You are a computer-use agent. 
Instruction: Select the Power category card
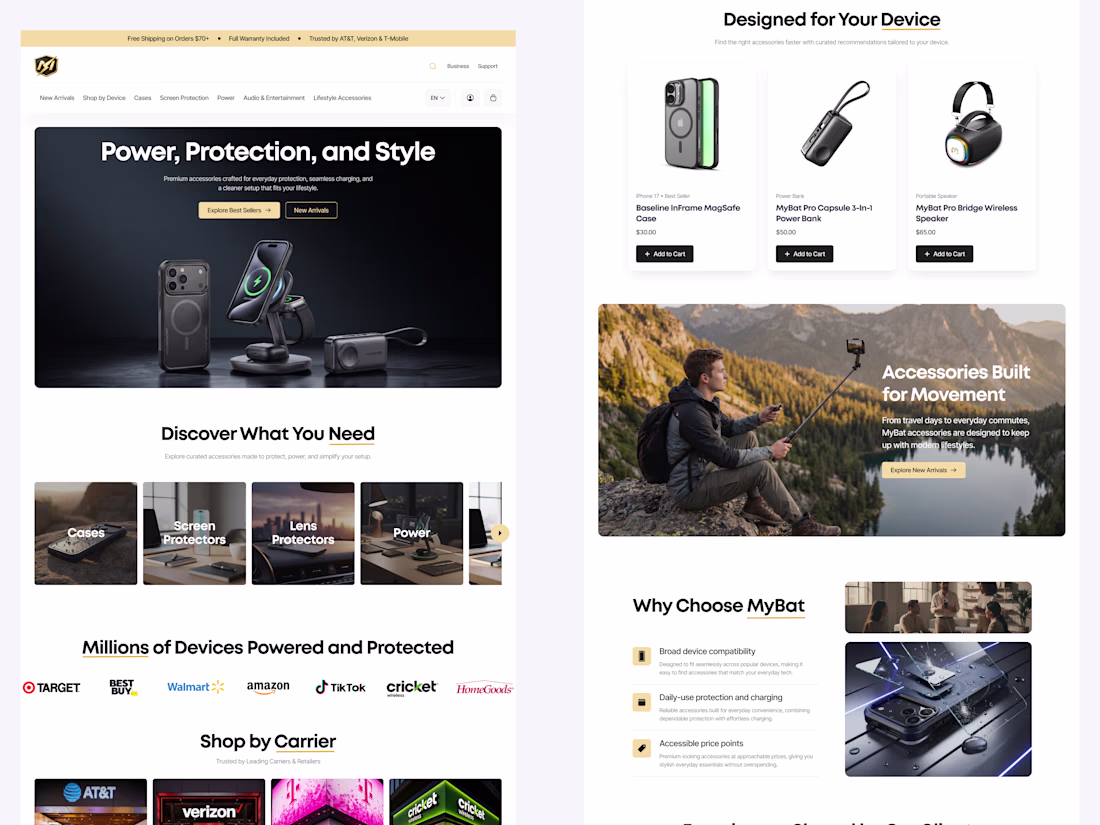point(412,533)
